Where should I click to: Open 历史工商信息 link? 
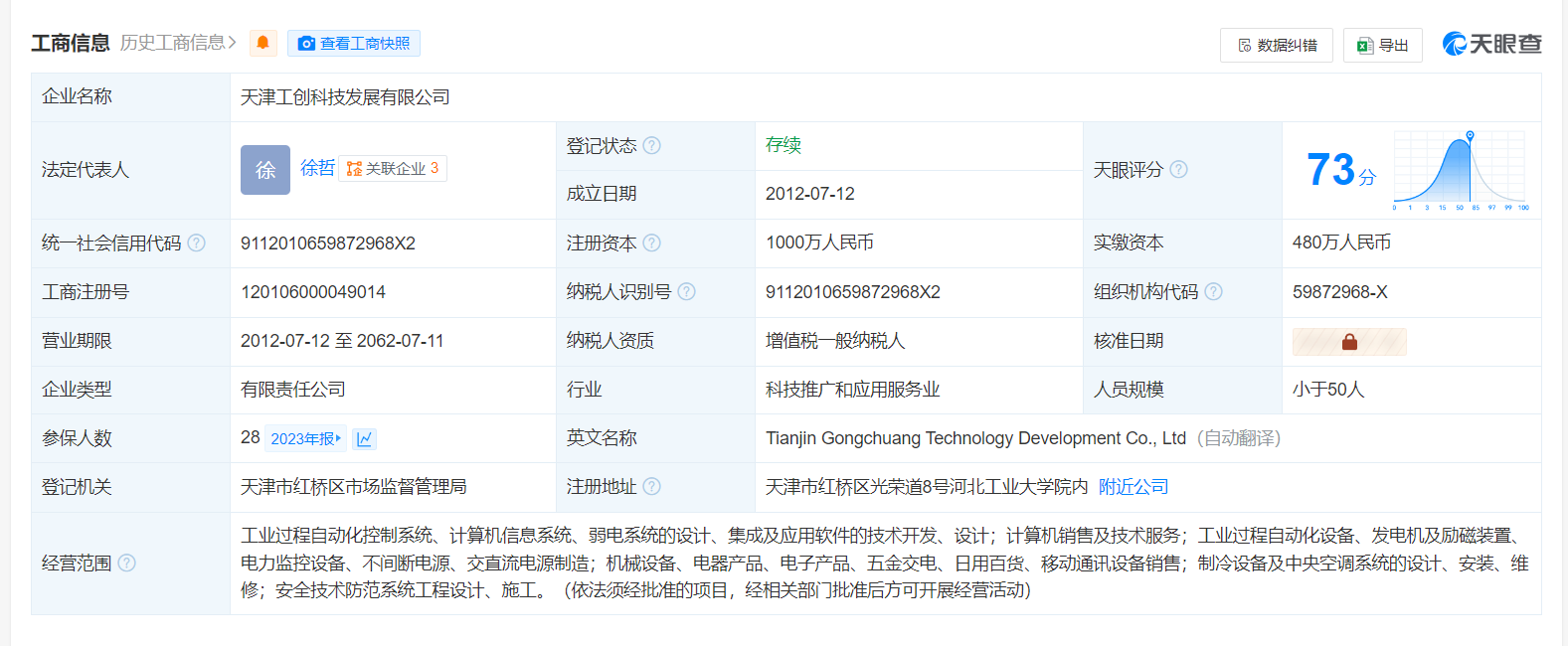[178, 43]
